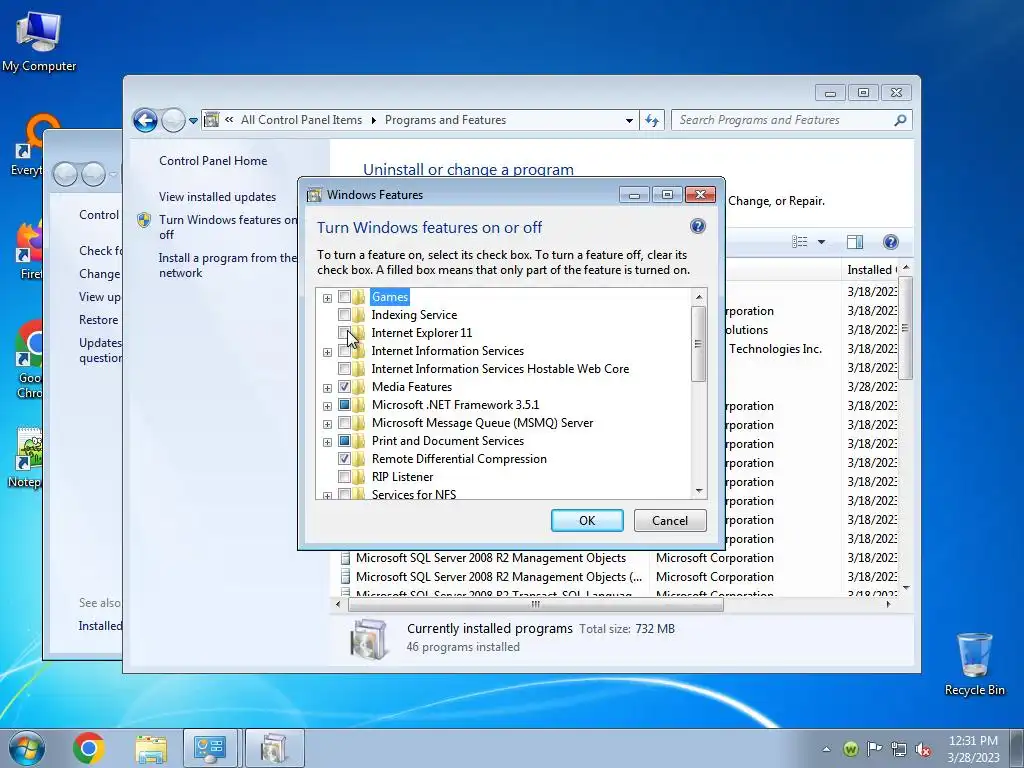Click the change view icon
This screenshot has width=1024, height=768.
coord(799,242)
